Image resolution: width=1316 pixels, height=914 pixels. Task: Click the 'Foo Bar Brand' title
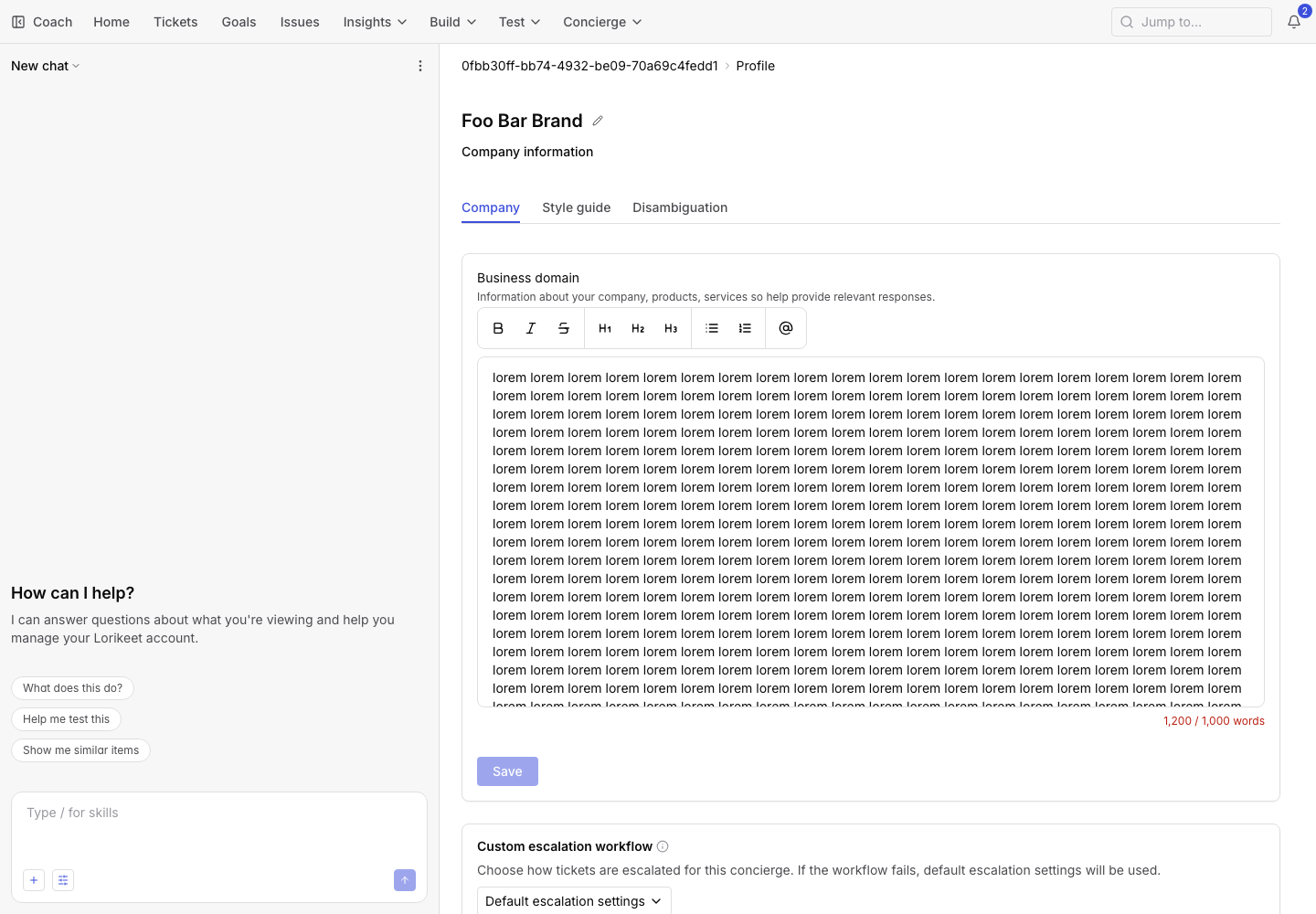pyautogui.click(x=522, y=121)
